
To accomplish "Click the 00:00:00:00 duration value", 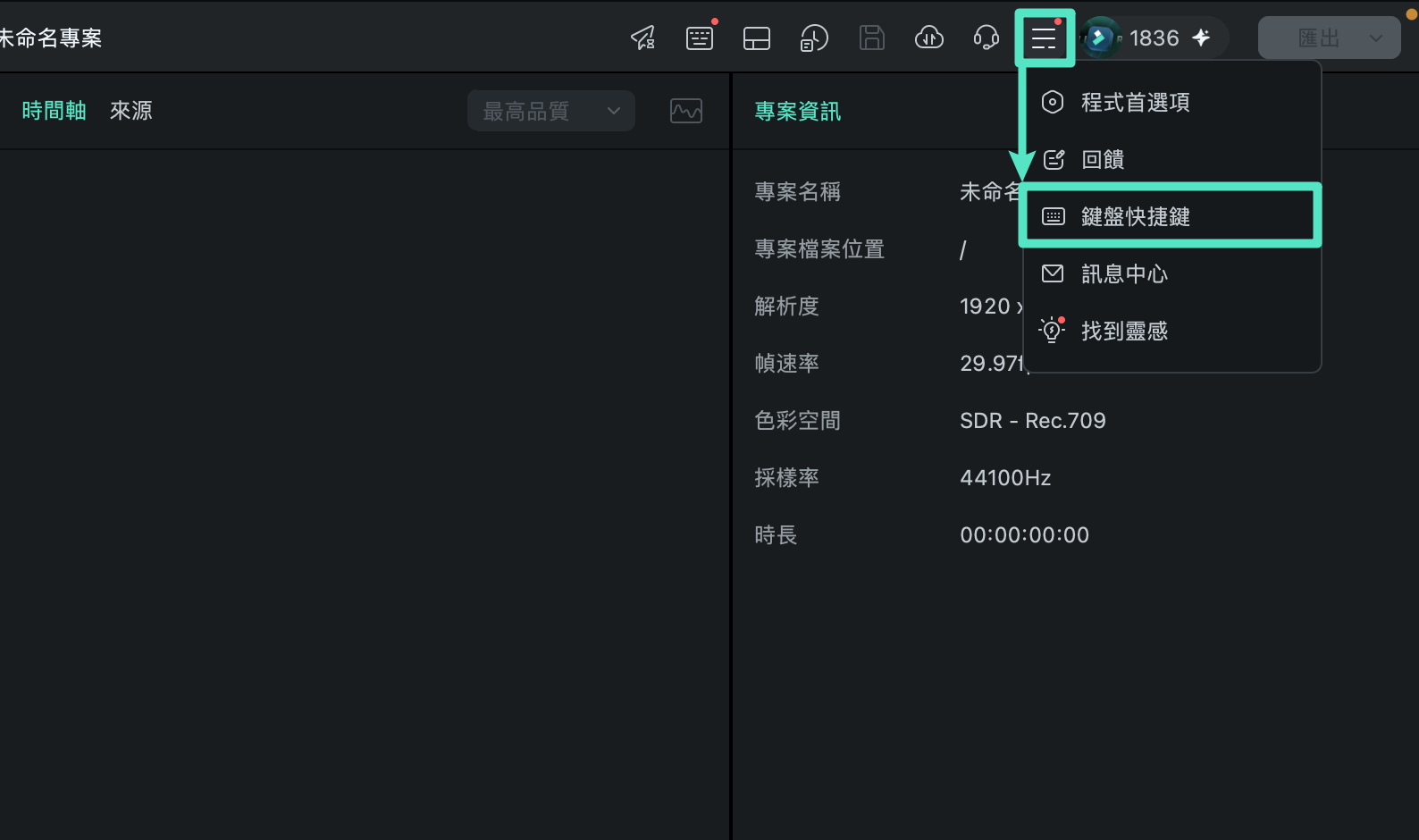I will click(1025, 535).
